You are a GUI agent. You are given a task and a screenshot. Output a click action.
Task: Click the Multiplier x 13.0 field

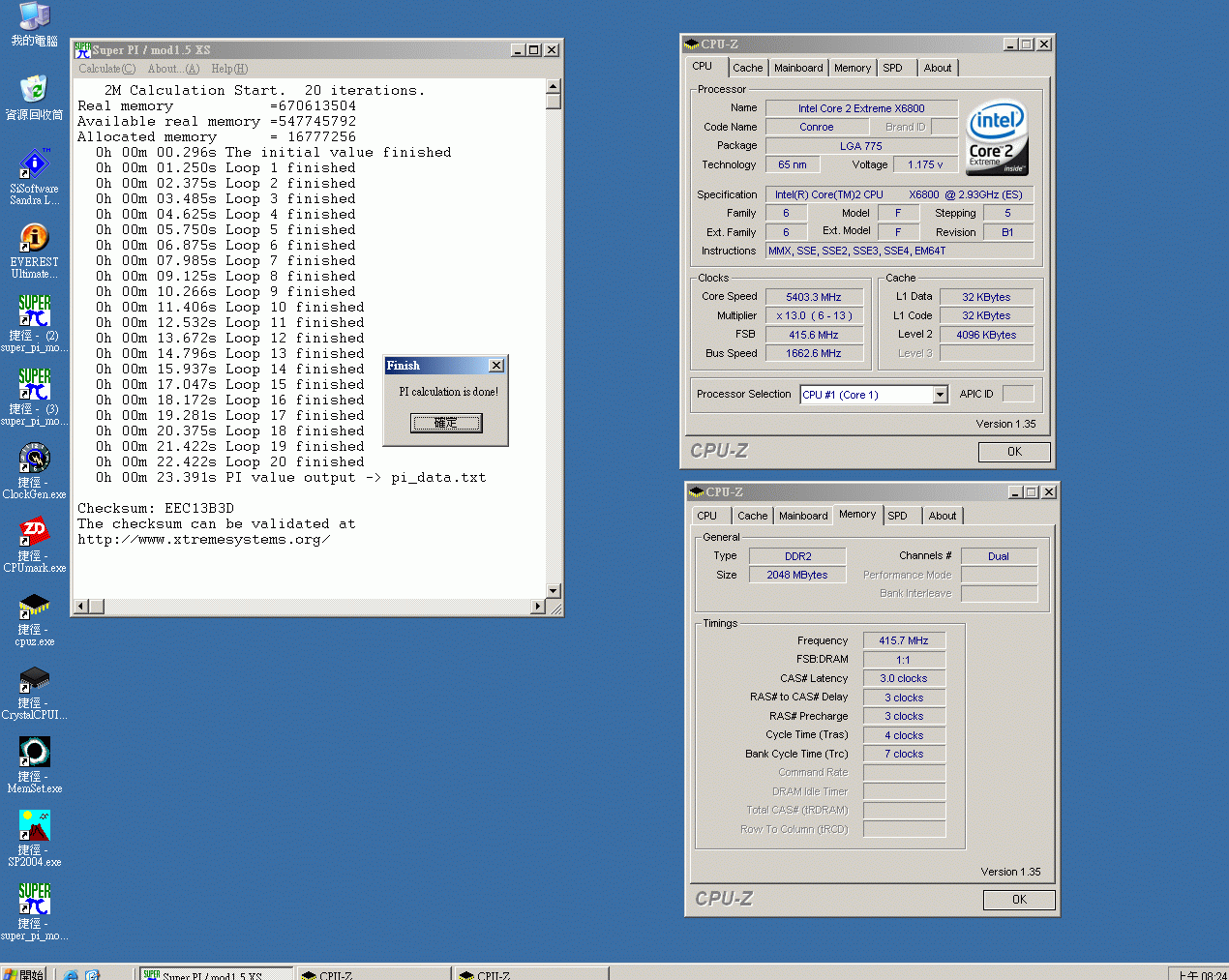(x=814, y=315)
